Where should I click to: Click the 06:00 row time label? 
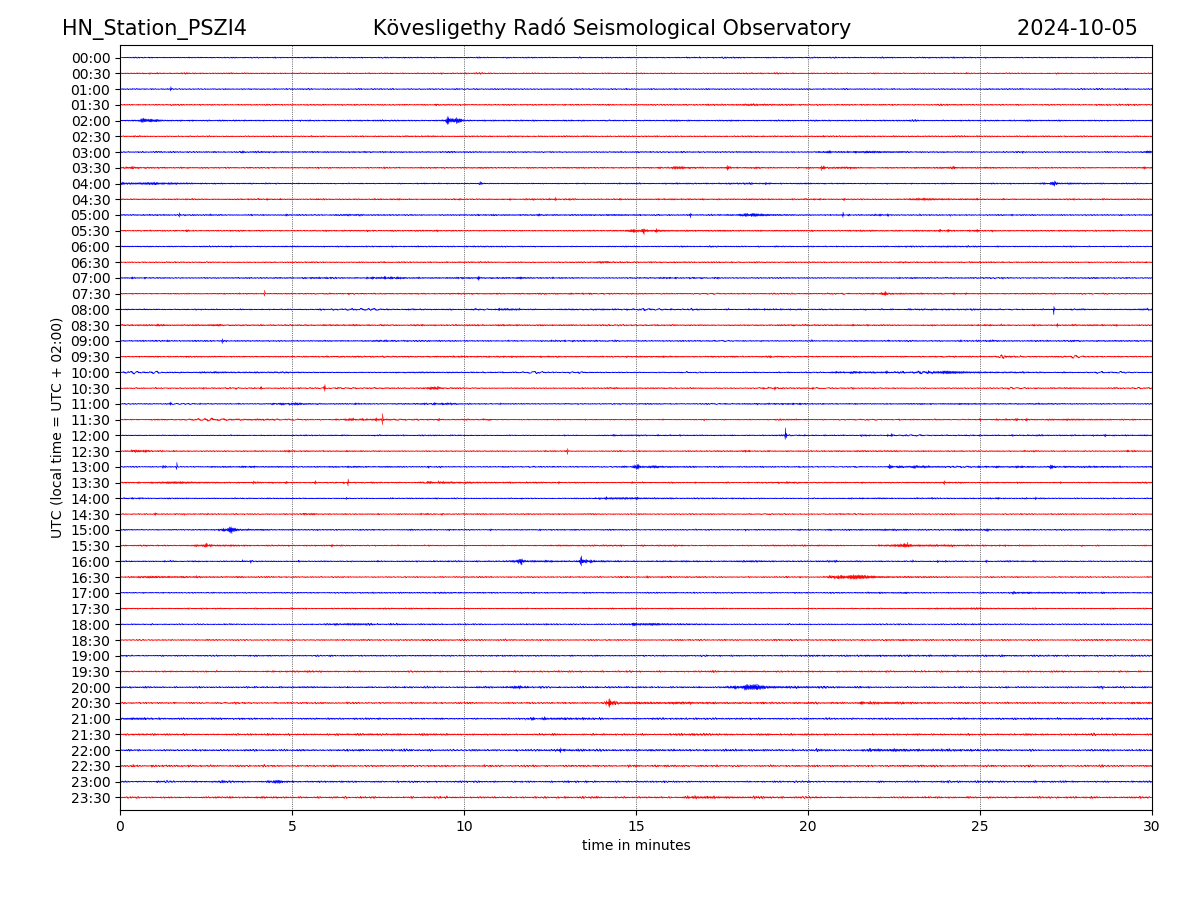click(x=91, y=247)
